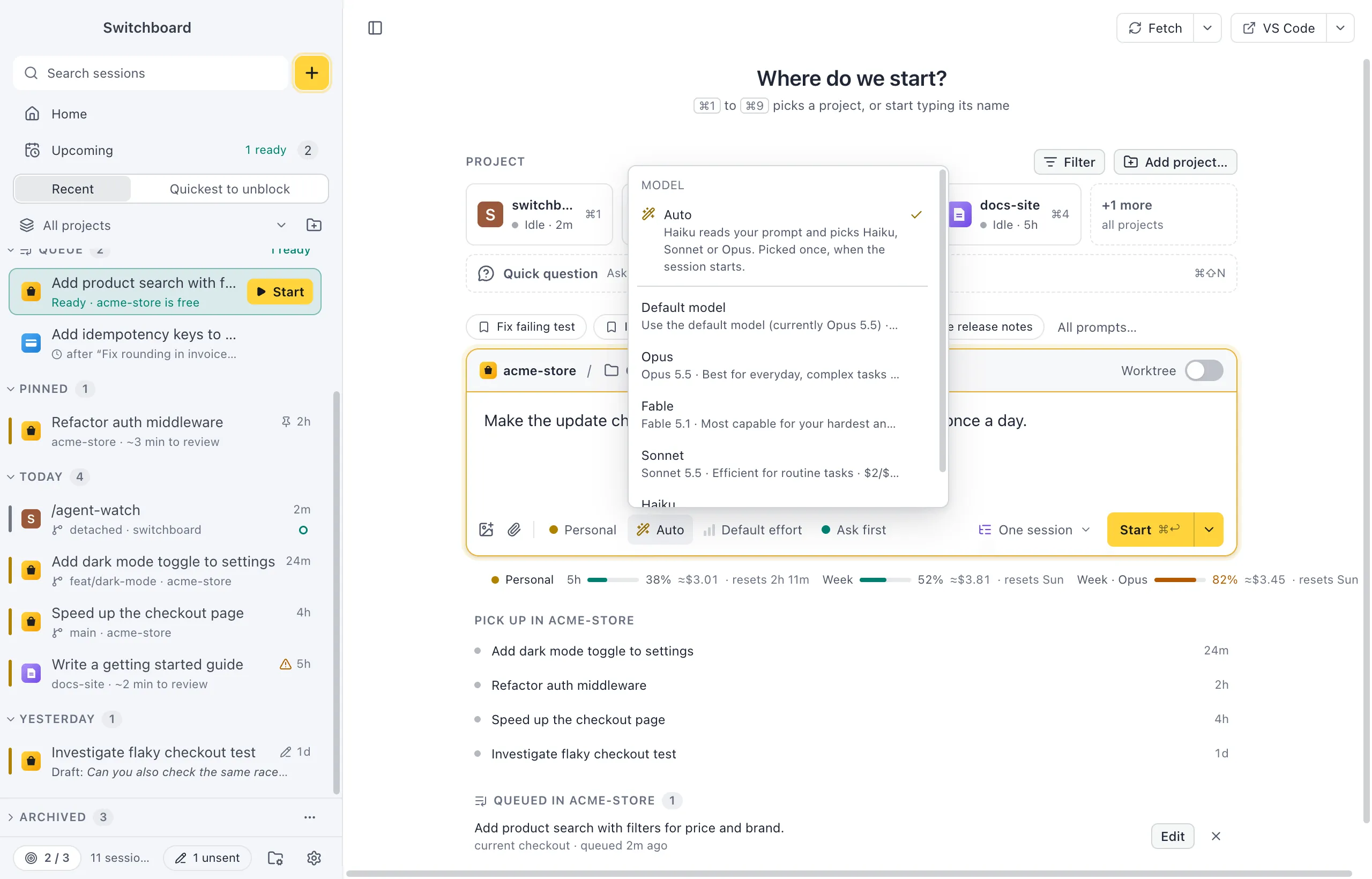Click the model menu scrollbar
The image size is (1372, 879).
pyautogui.click(x=942, y=321)
